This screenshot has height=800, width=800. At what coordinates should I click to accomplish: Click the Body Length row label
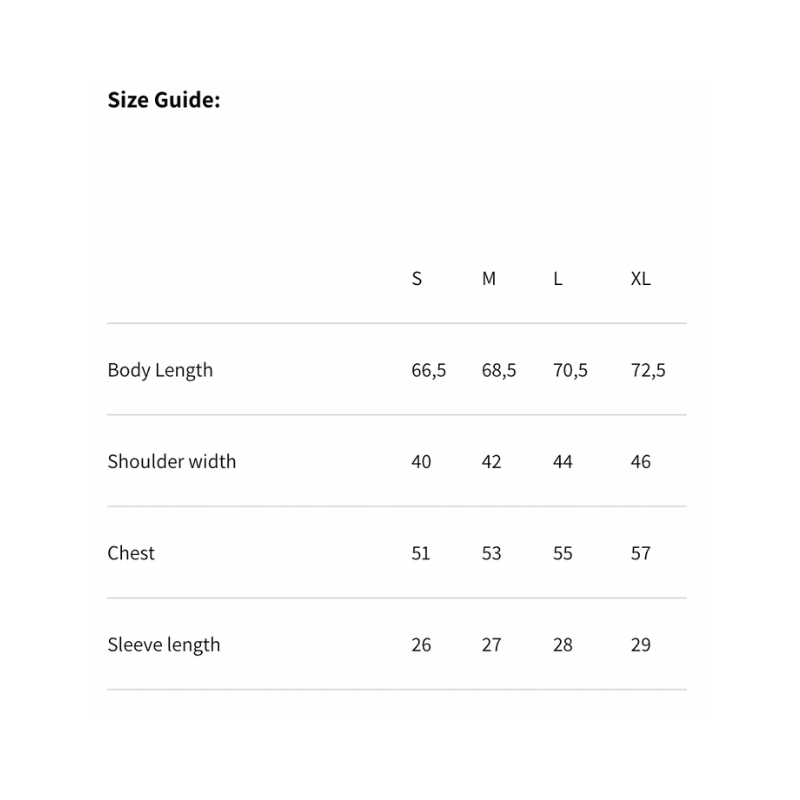coord(160,370)
